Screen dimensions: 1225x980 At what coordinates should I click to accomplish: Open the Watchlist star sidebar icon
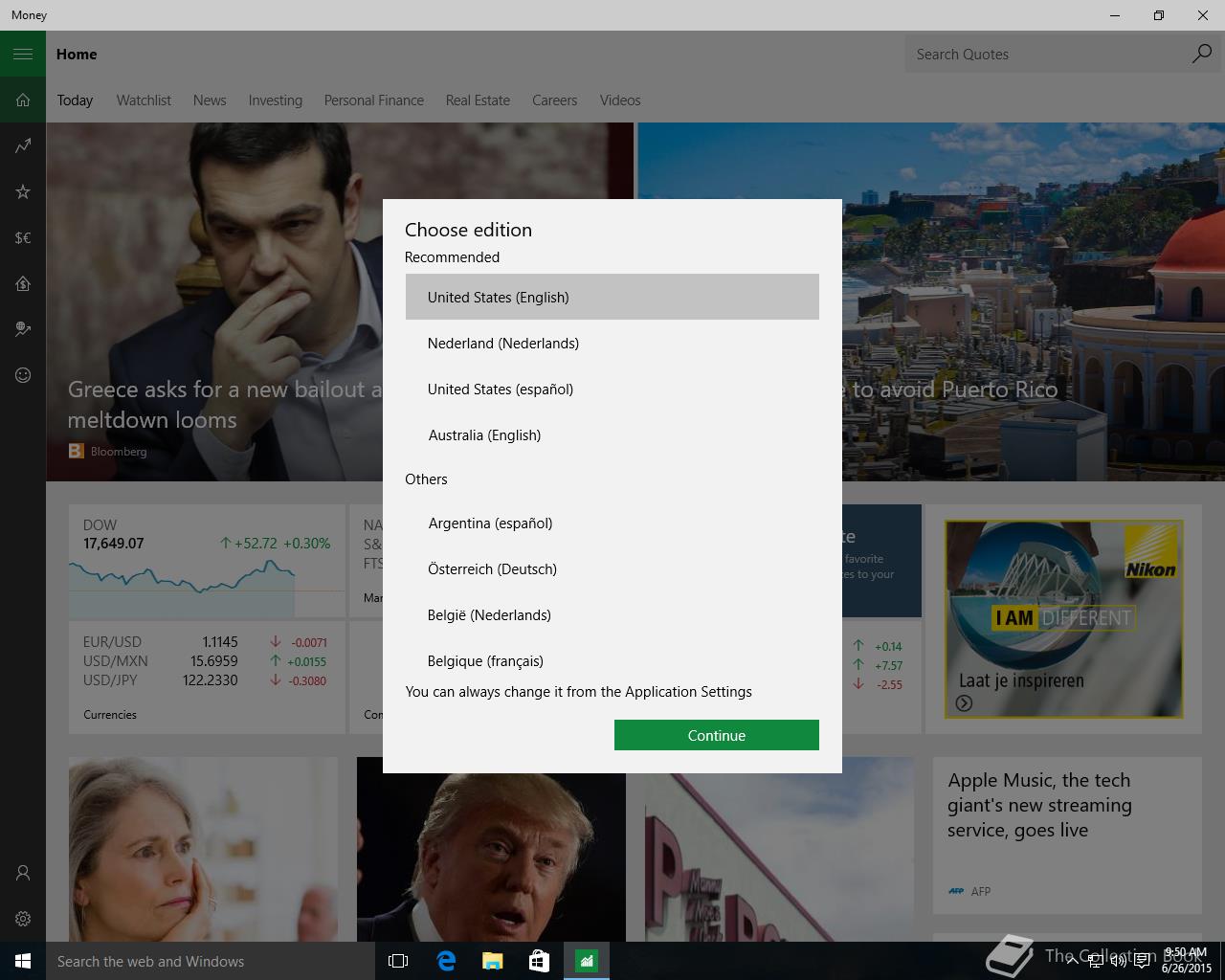click(x=23, y=192)
